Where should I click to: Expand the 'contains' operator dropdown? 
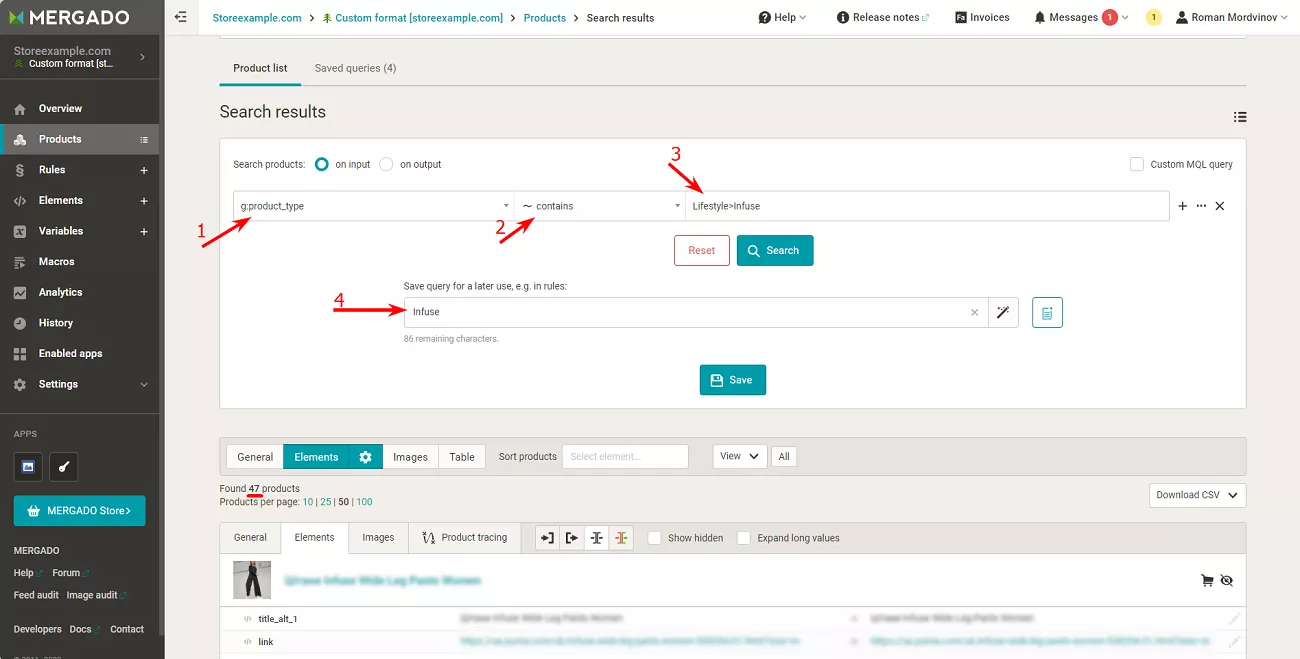600,206
